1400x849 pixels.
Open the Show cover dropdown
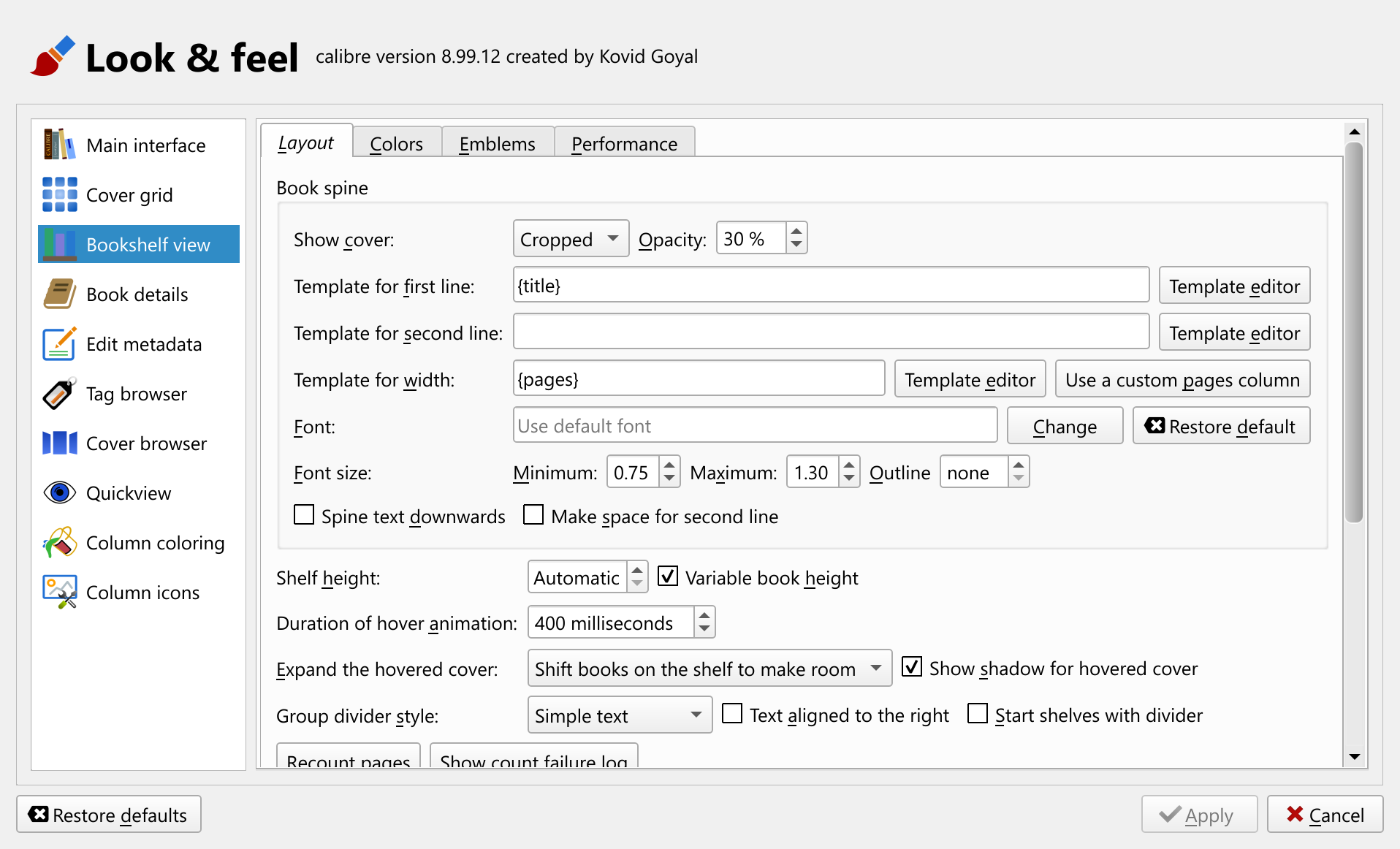(x=570, y=239)
